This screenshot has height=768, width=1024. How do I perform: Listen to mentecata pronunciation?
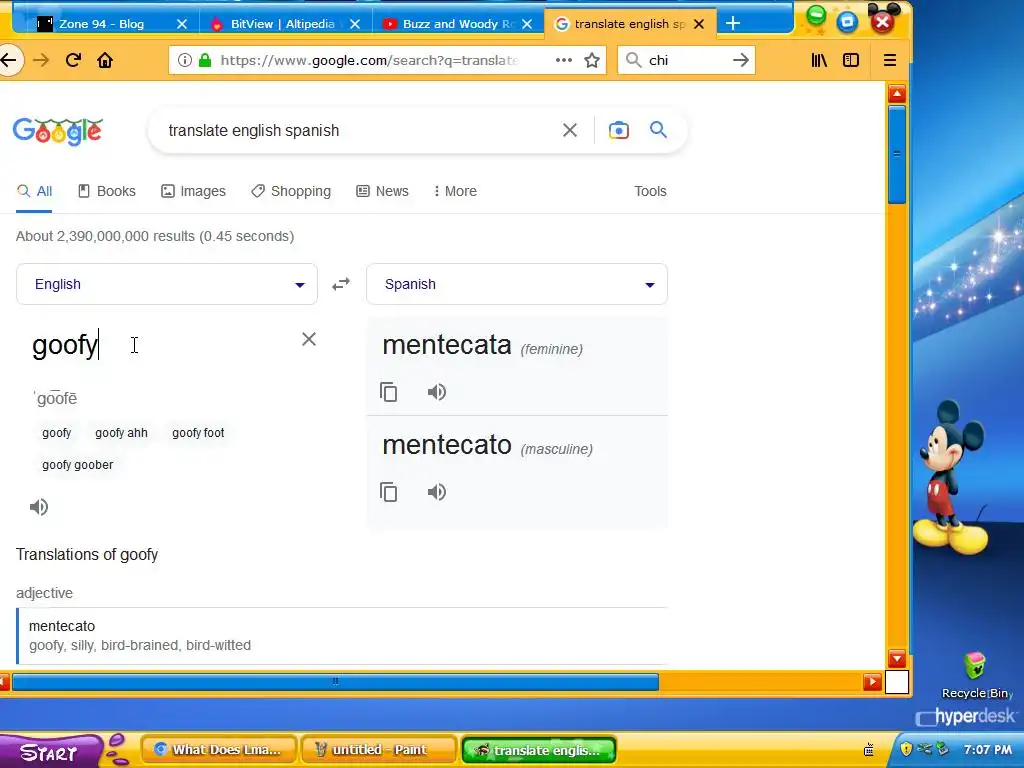[x=436, y=392]
